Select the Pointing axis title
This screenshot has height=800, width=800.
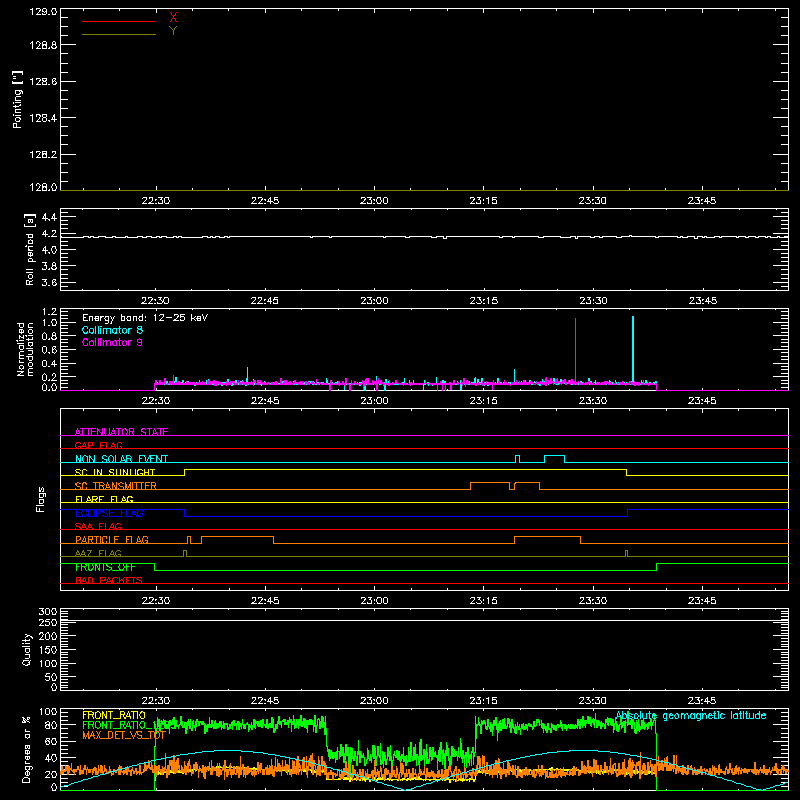(x=17, y=100)
